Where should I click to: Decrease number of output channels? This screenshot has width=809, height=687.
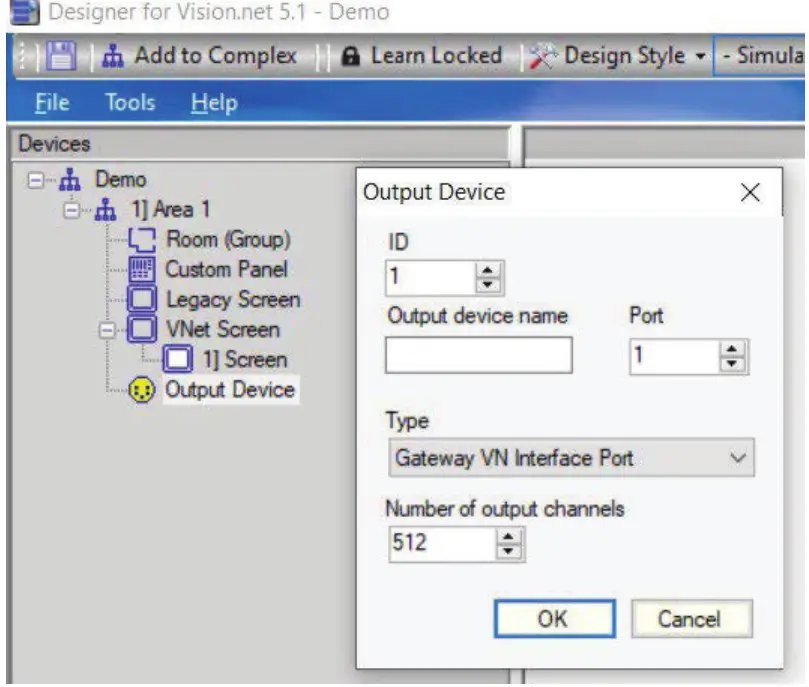(509, 551)
